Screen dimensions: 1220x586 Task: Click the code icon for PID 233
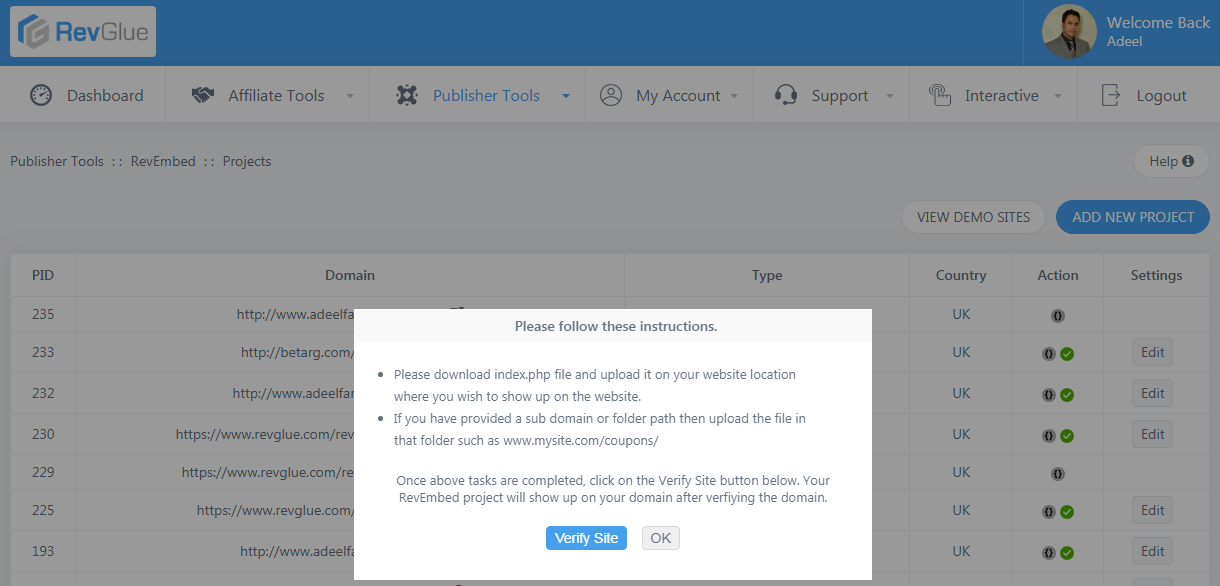pos(1049,354)
